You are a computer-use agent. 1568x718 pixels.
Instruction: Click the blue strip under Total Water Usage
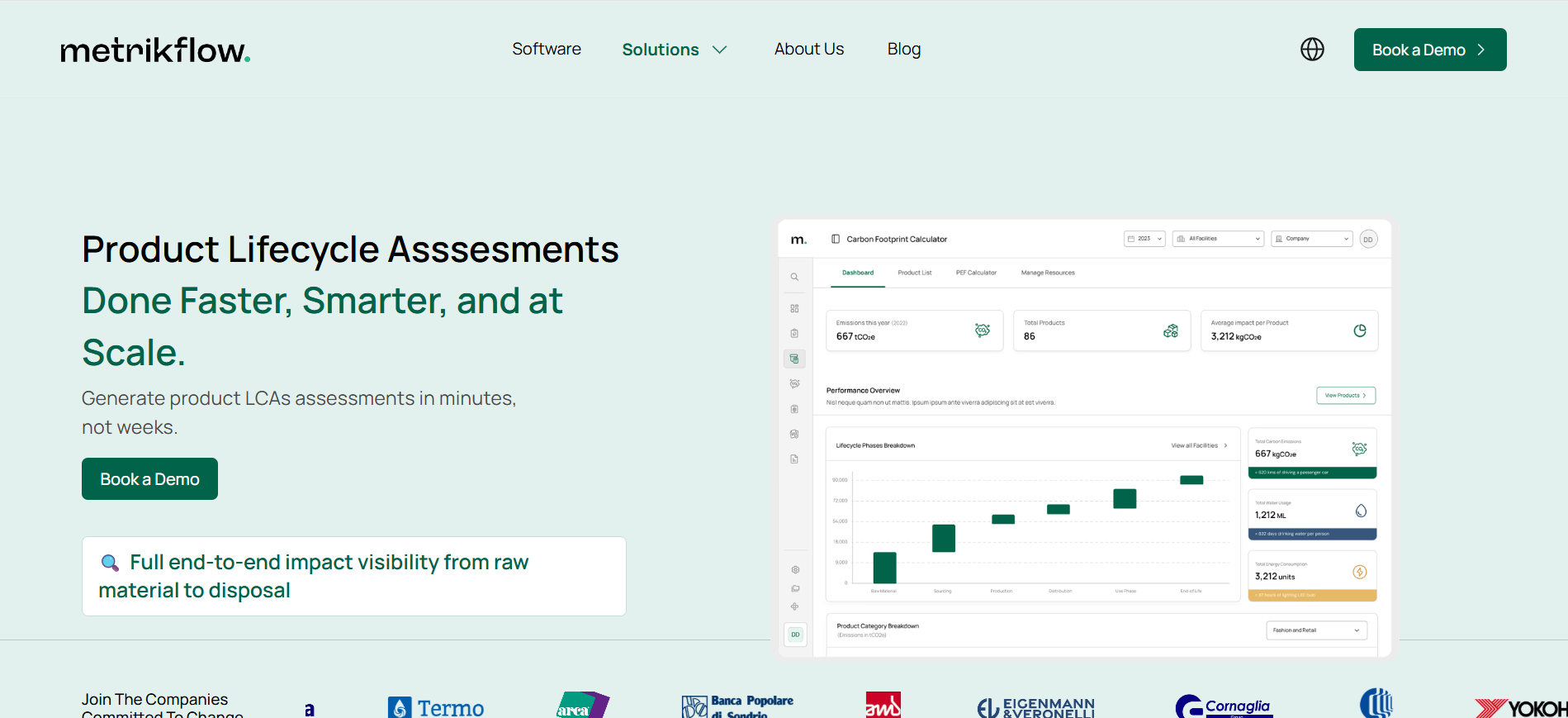click(1312, 534)
